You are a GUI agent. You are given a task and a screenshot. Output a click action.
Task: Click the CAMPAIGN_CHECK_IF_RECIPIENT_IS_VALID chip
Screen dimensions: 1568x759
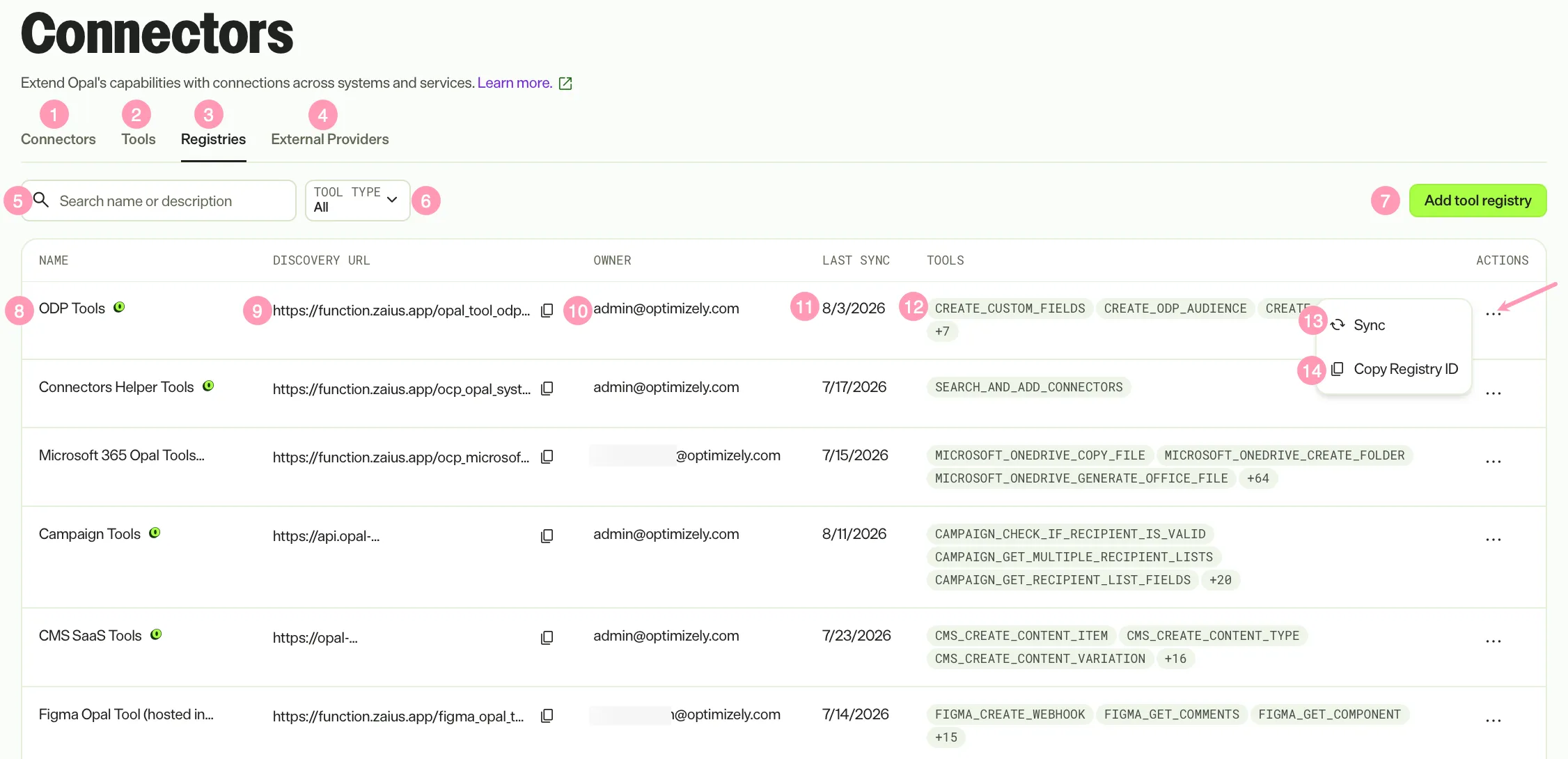tap(1070, 534)
